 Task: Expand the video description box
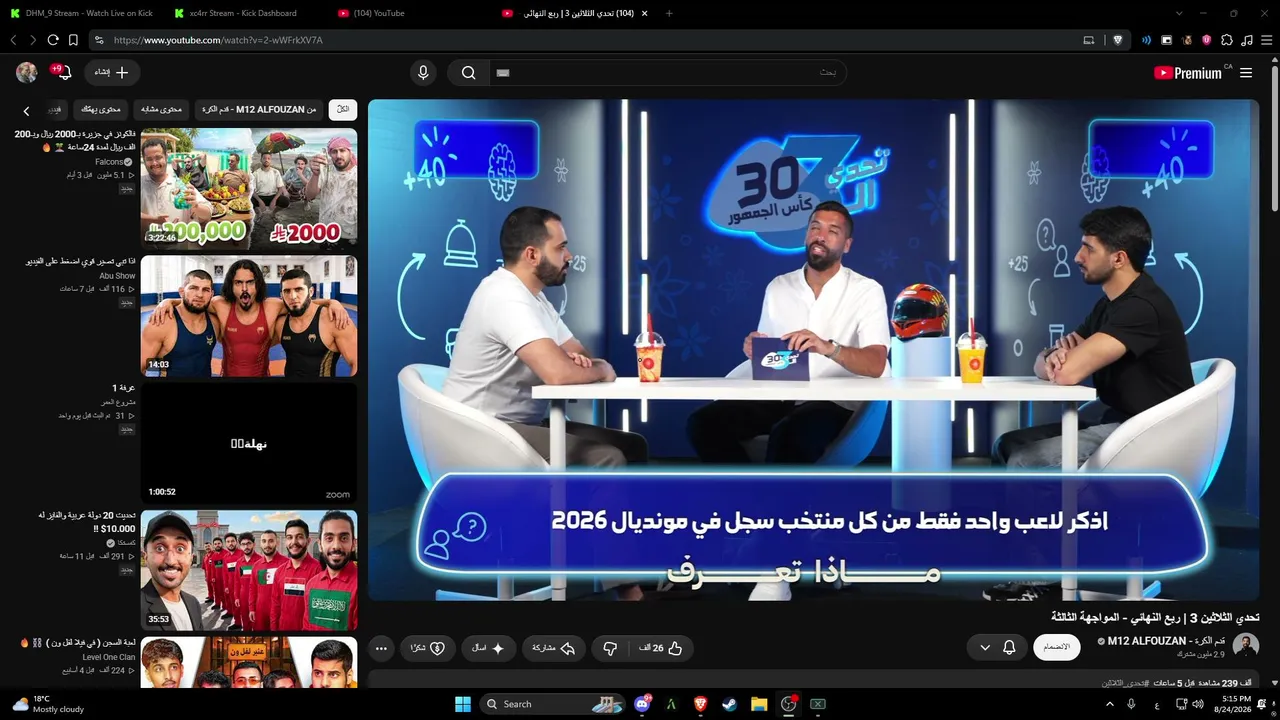813,681
